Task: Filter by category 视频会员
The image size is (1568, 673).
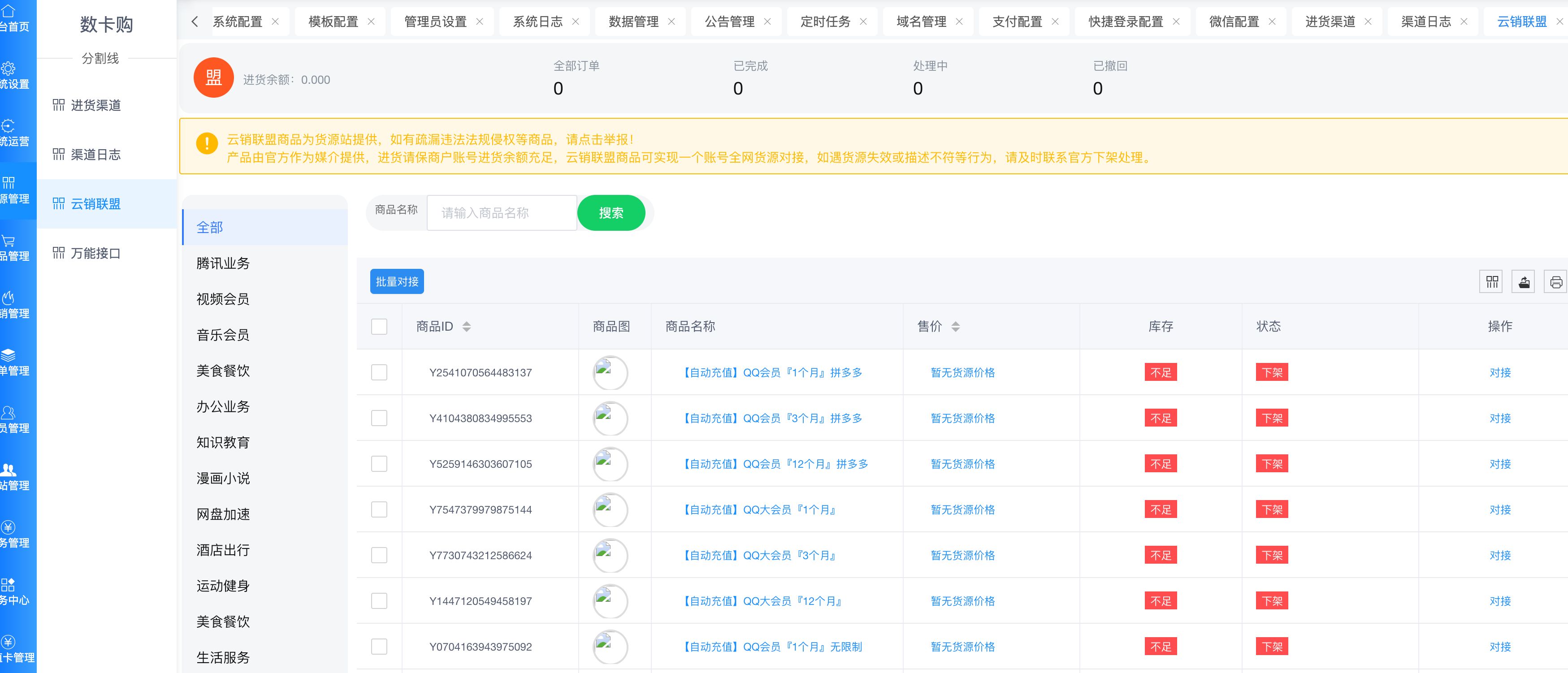Action: click(265, 299)
